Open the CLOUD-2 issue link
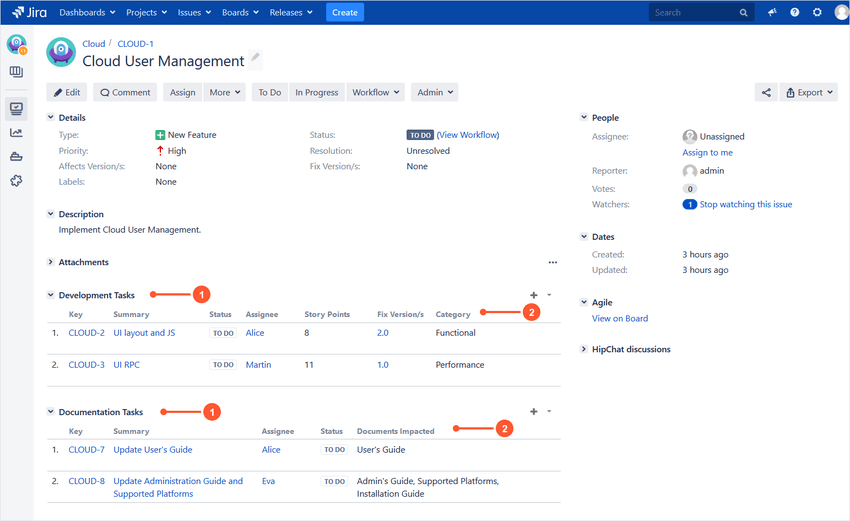Image resolution: width=850 pixels, height=521 pixels. pos(86,333)
